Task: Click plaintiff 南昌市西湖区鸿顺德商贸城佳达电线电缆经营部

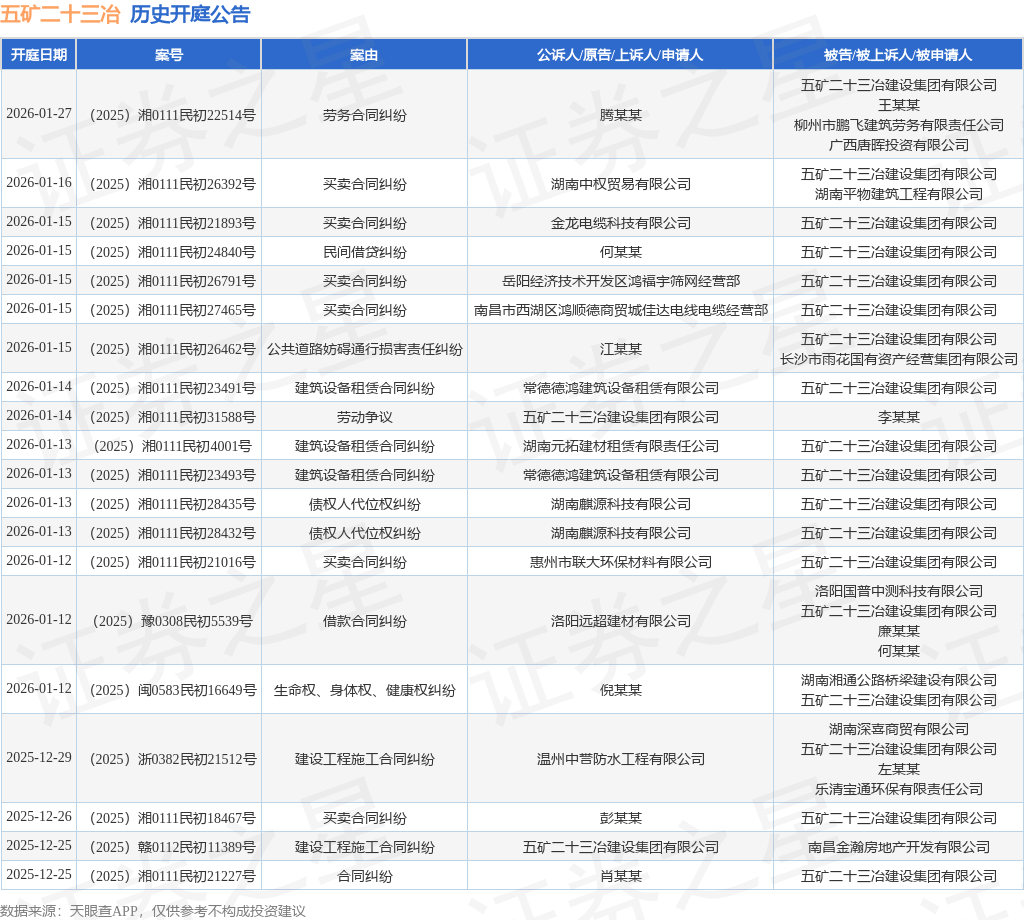Action: click(x=620, y=310)
